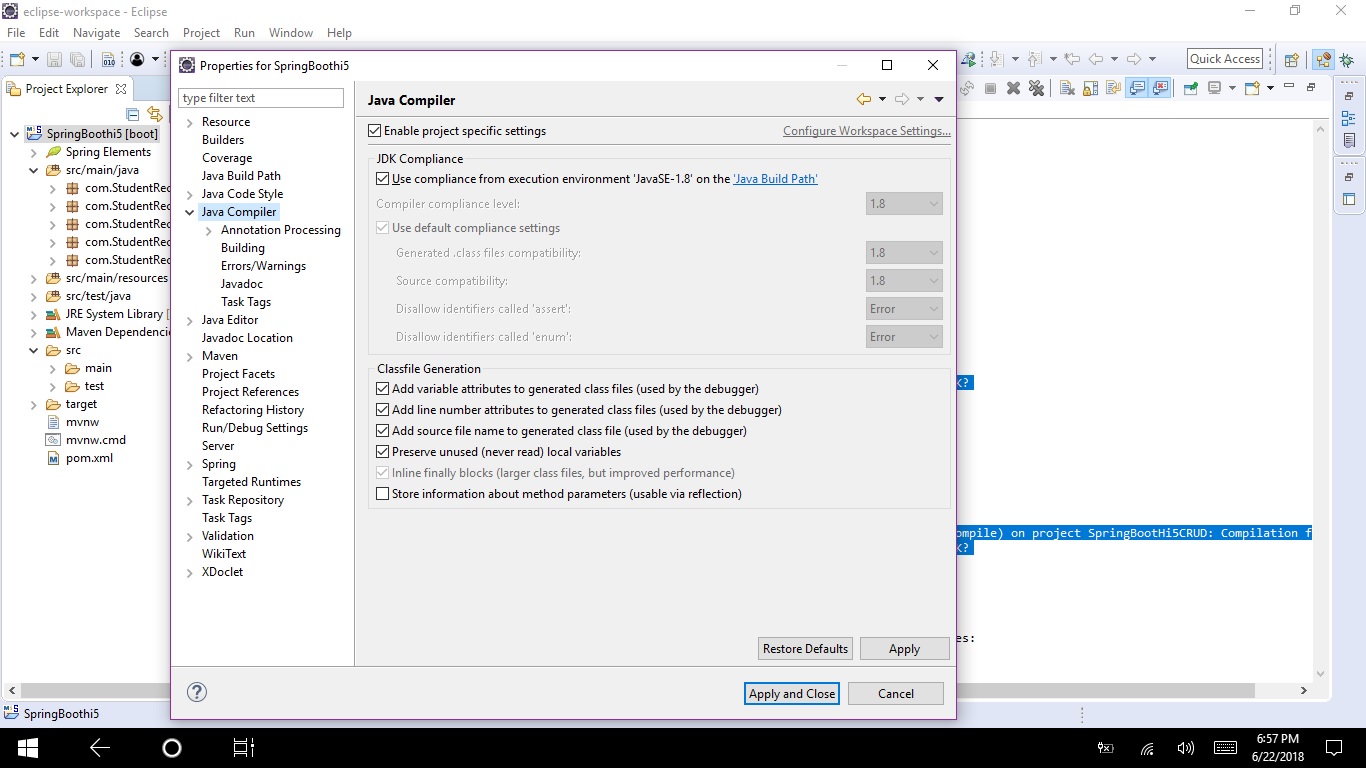1366x768 pixels.
Task: Click the Cancel button
Action: pos(896,694)
